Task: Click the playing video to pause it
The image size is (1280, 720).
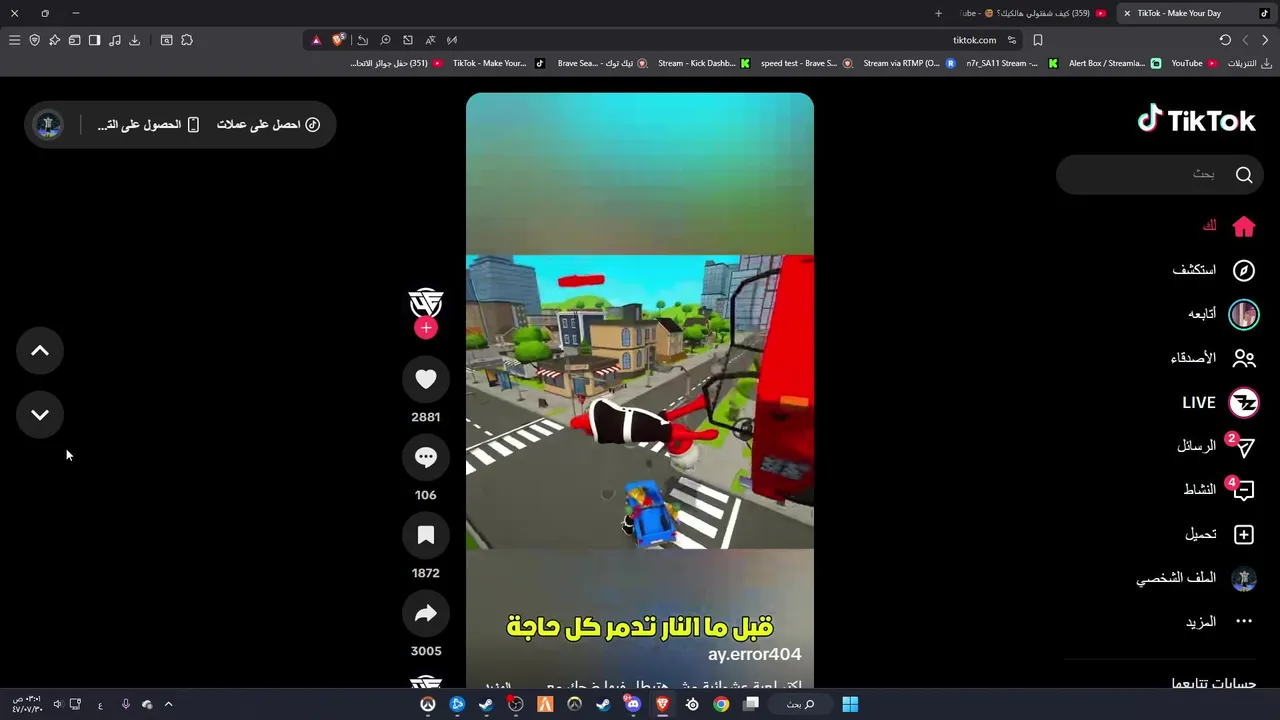Action: pos(640,390)
